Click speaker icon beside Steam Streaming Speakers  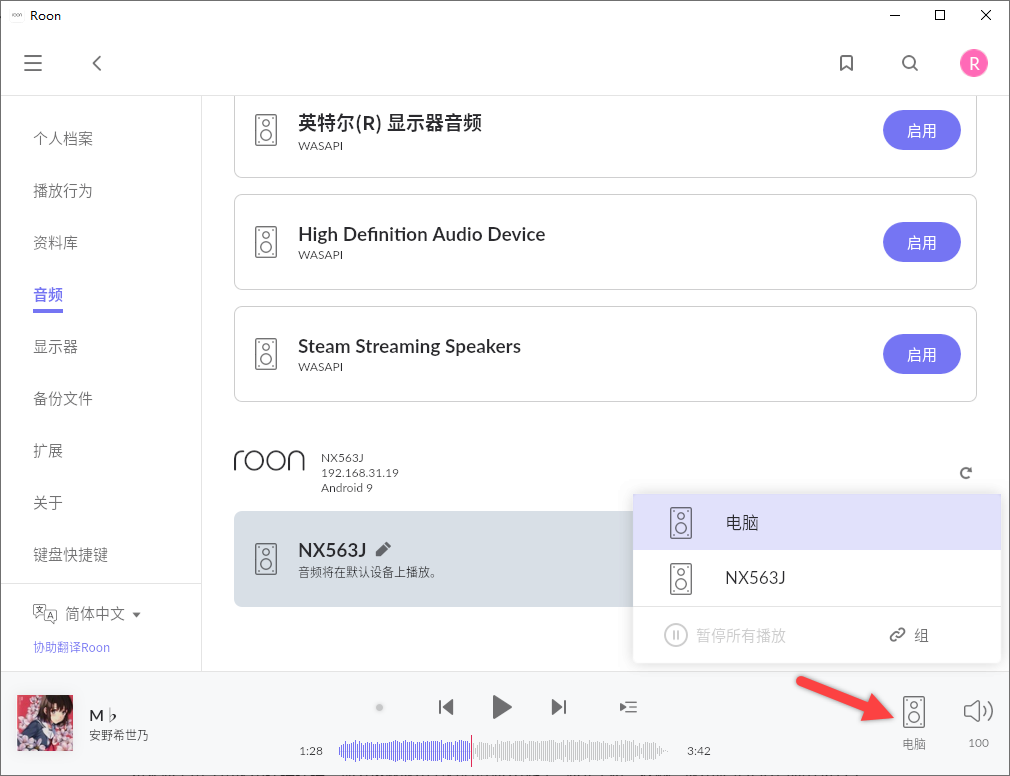click(x=266, y=354)
